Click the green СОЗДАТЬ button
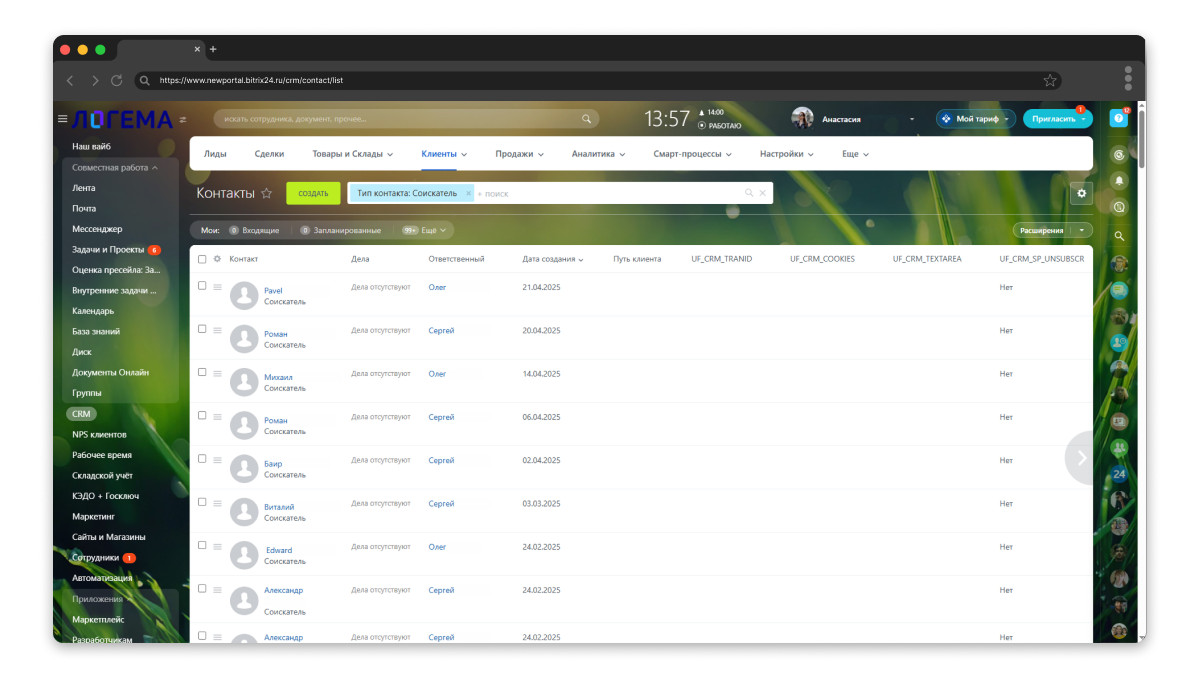Image resolution: width=1200 pixels, height=680 pixels. (x=313, y=193)
